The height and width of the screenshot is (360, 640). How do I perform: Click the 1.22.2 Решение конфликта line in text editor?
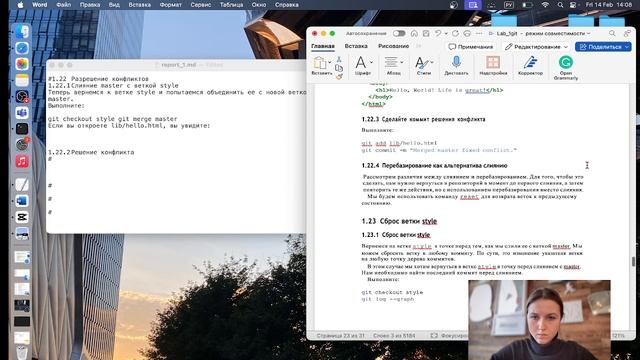pos(91,152)
